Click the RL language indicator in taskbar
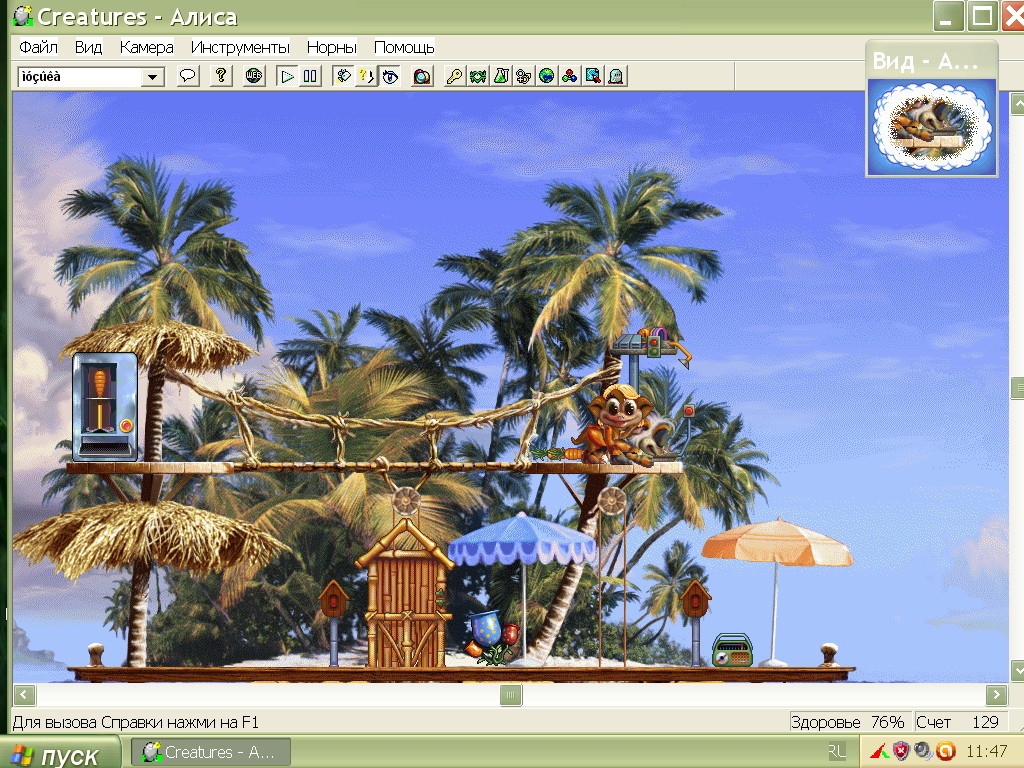 click(837, 752)
